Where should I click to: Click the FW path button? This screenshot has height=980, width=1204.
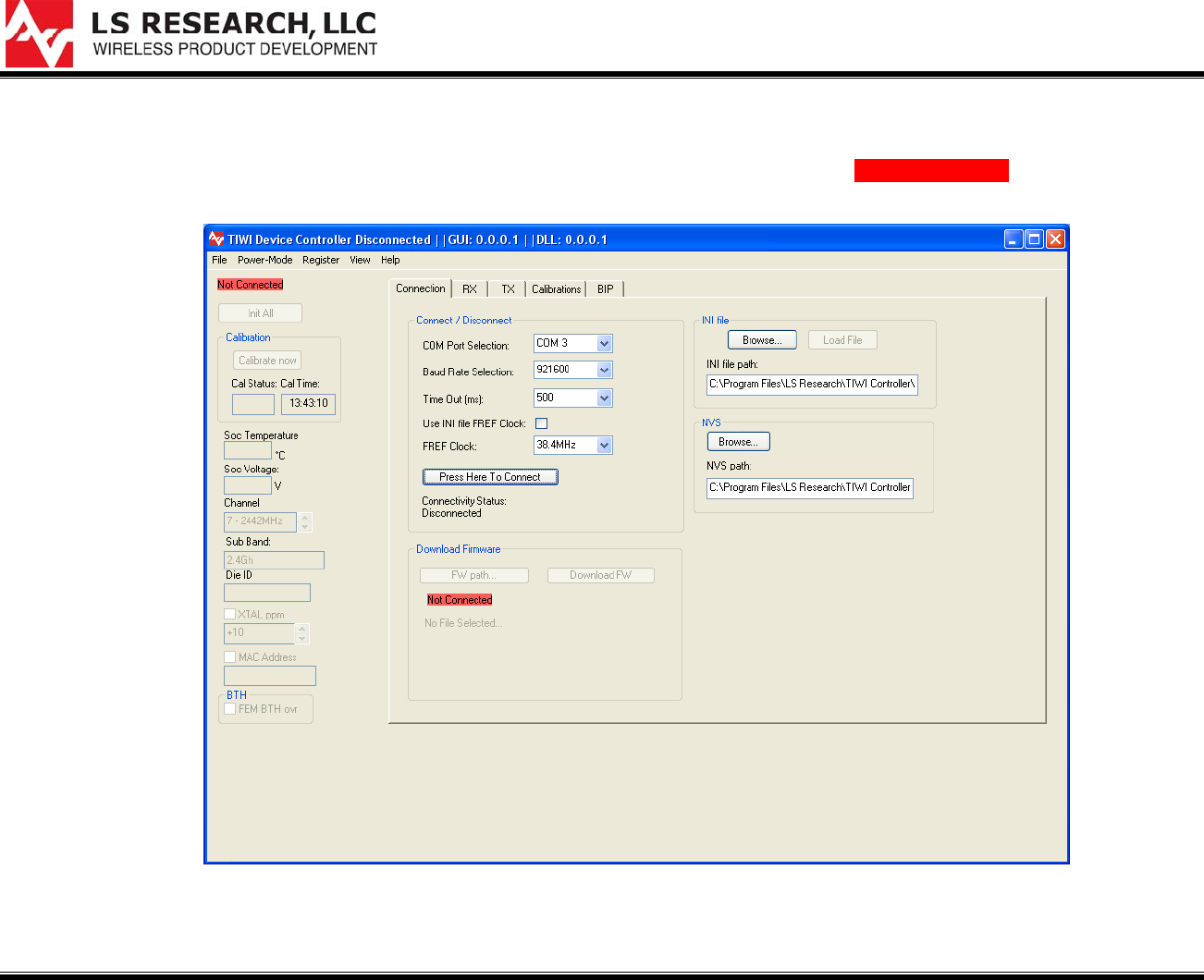coord(473,575)
